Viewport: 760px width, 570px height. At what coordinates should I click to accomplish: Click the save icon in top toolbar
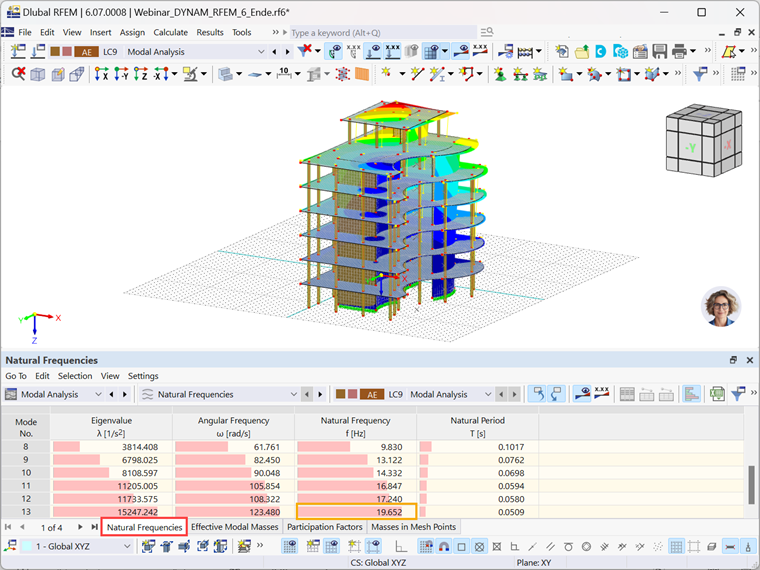pyautogui.click(x=660, y=51)
